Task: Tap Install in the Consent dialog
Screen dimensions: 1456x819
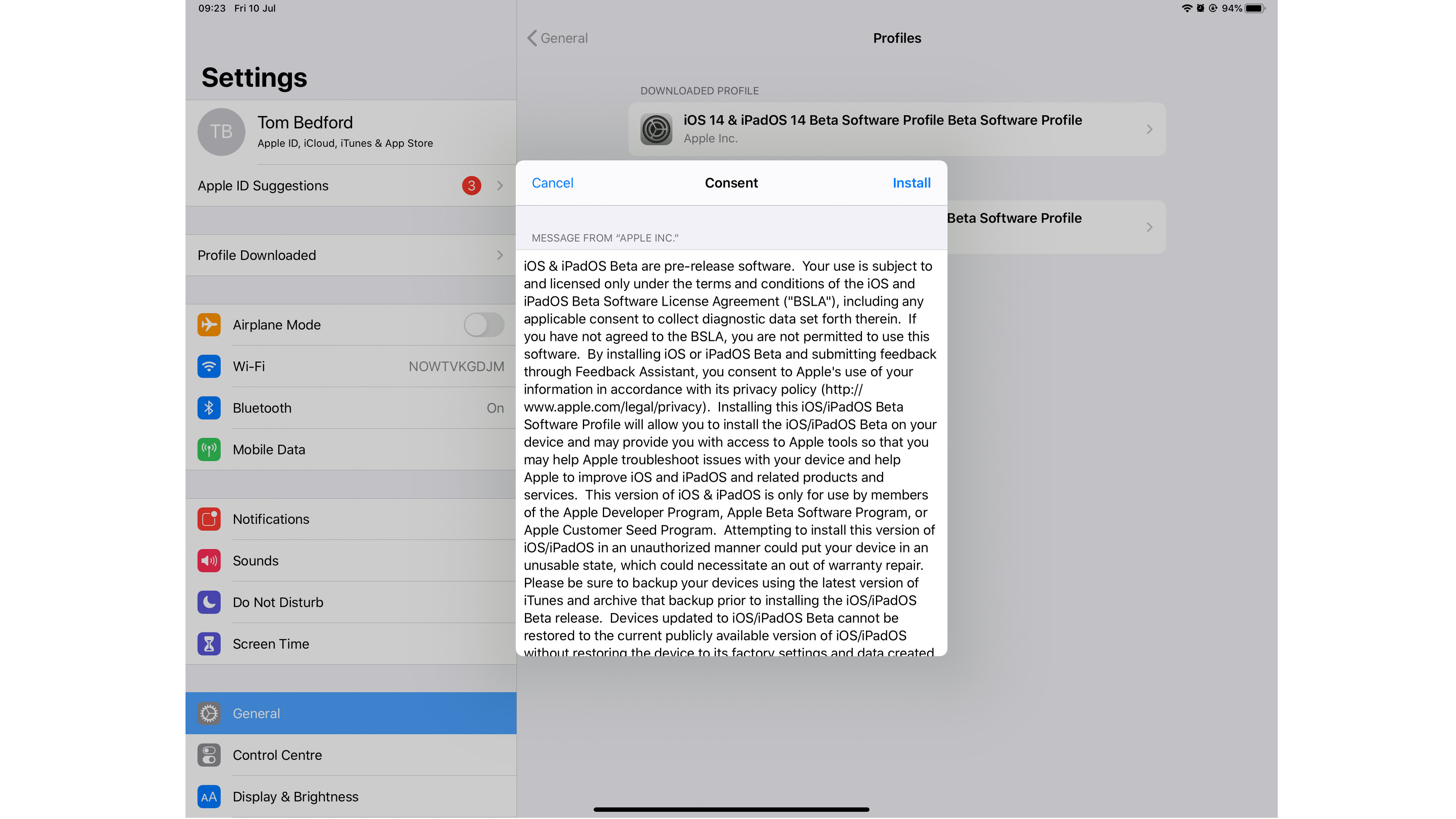Action: [x=911, y=183]
